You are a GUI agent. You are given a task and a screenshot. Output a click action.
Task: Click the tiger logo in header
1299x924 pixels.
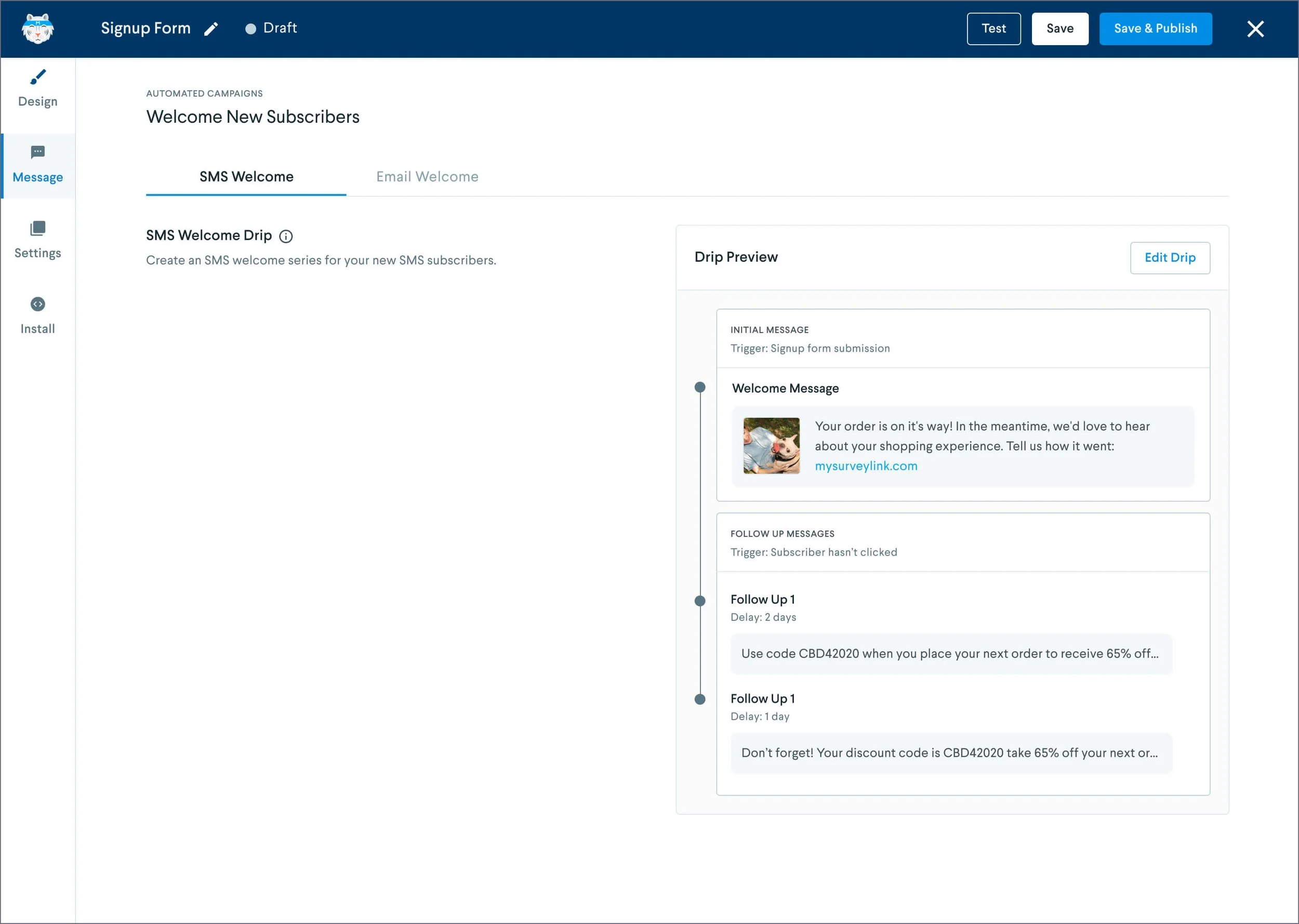pos(37,29)
